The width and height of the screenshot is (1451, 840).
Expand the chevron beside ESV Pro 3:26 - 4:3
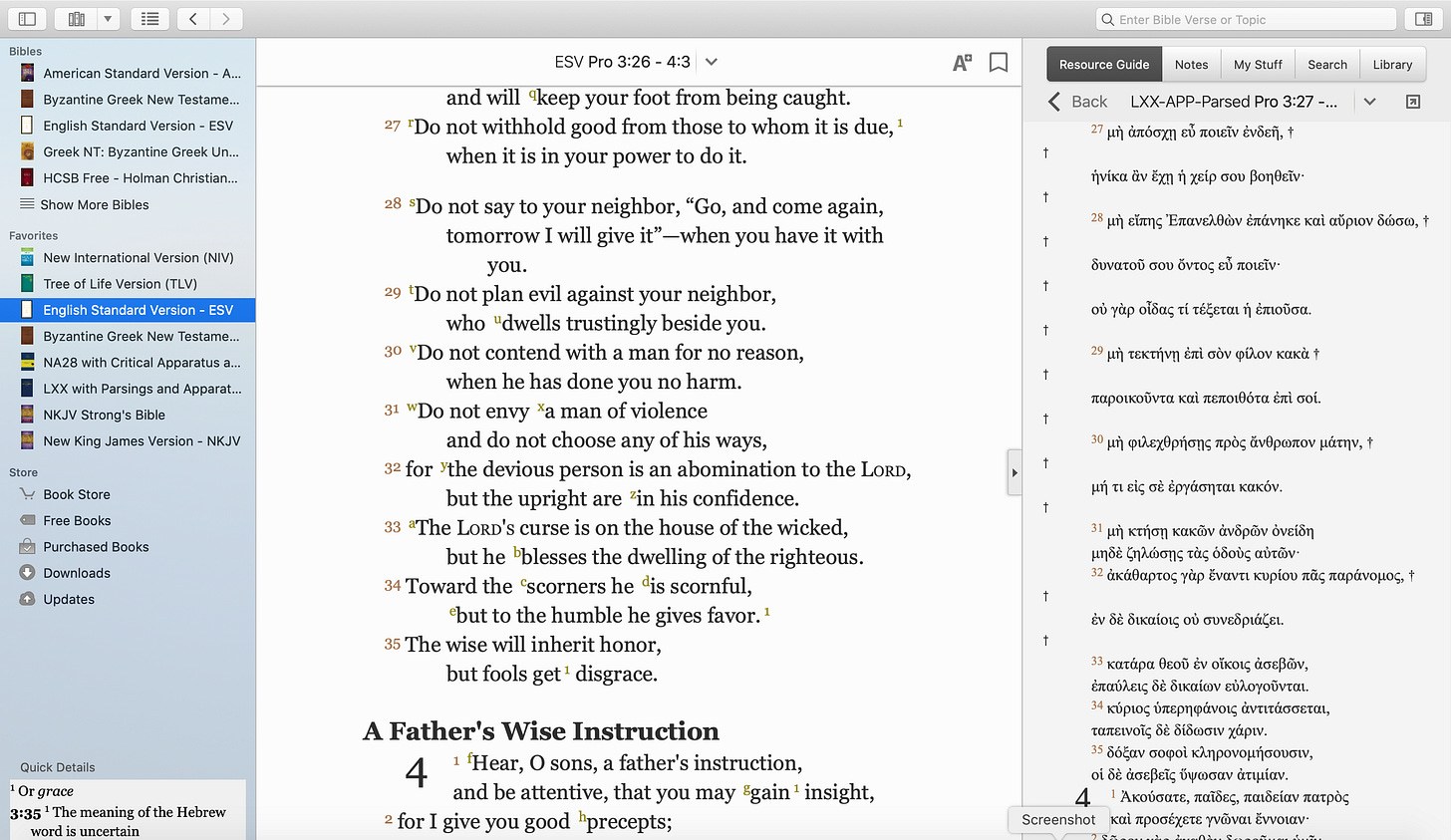tap(712, 62)
